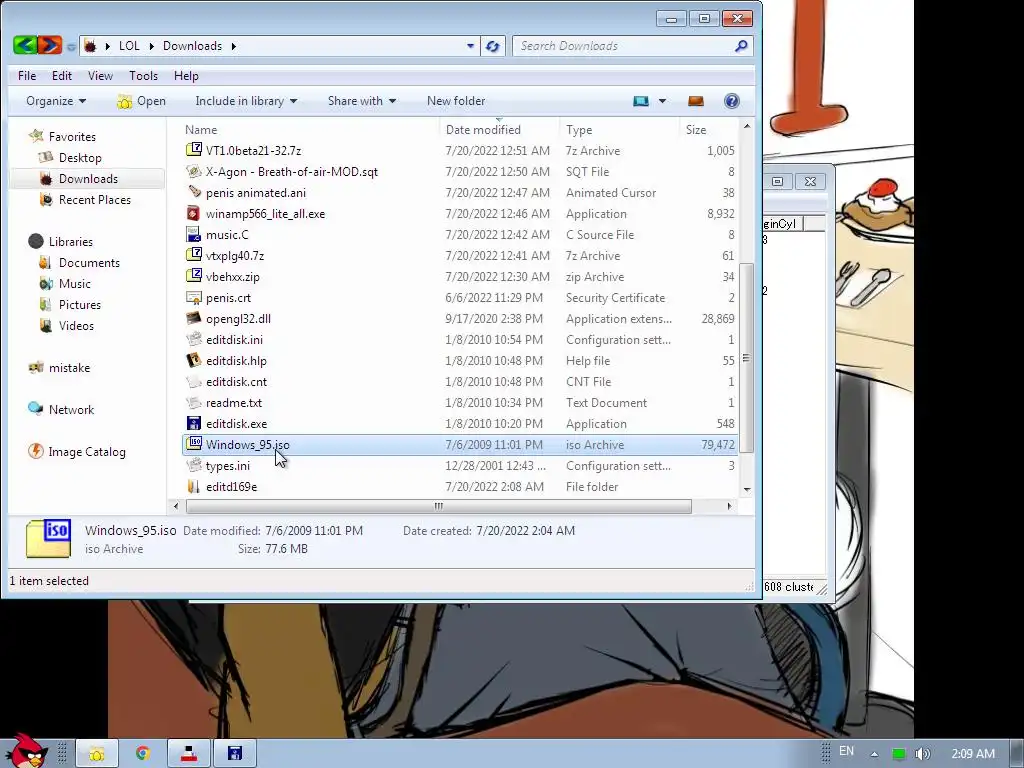
Task: Click the penis.crt certificate file icon
Action: 193,297
